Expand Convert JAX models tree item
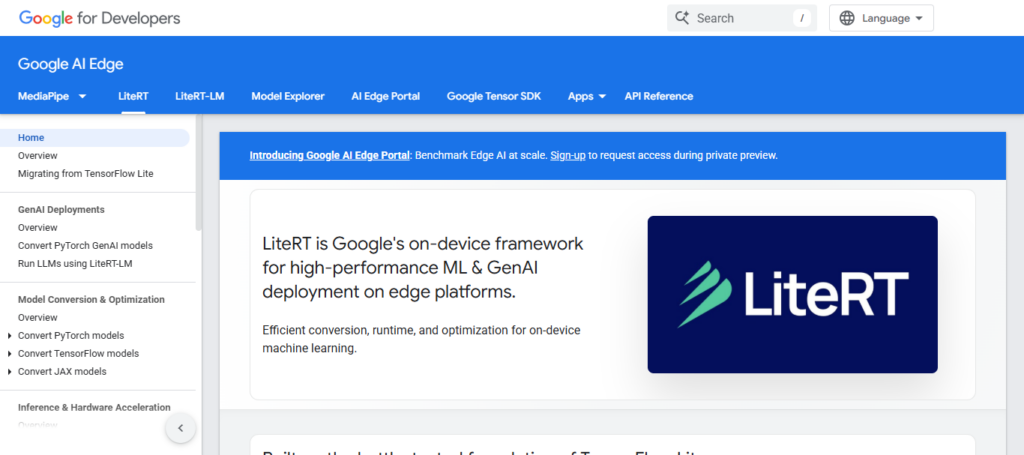The width and height of the screenshot is (1024, 455). tap(10, 371)
